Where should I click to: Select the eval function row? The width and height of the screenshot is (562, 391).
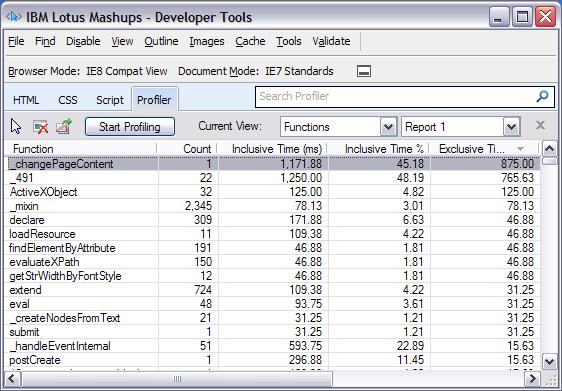[273, 304]
